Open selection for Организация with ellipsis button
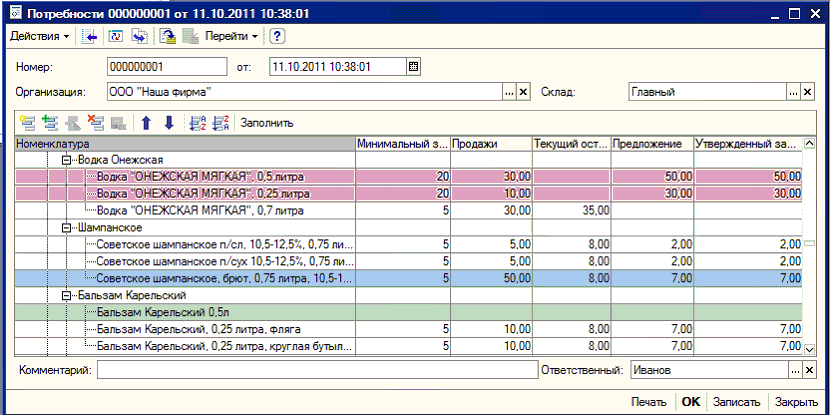 point(509,92)
